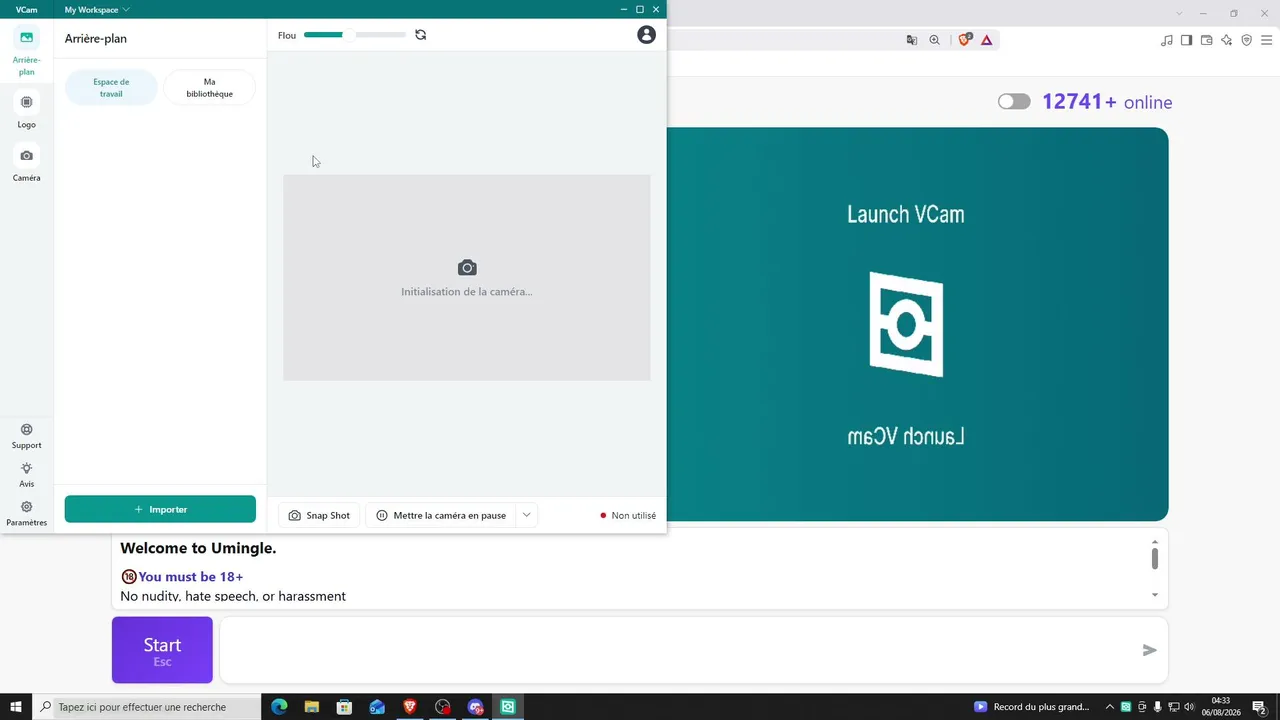The image size is (1280, 720).
Task: Open the Brave Wallet icon
Action: [1206, 40]
